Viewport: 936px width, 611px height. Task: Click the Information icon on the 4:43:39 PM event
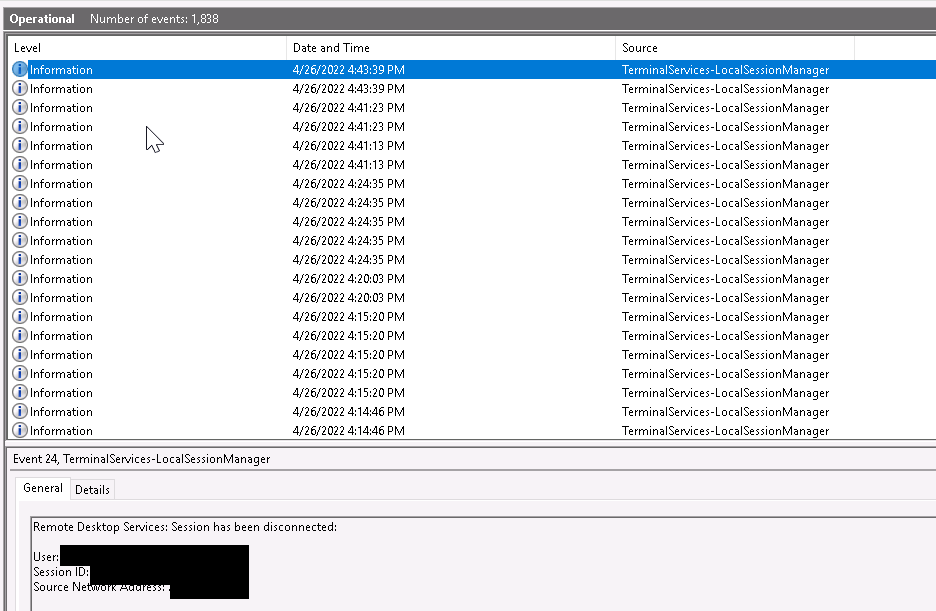pos(19,69)
